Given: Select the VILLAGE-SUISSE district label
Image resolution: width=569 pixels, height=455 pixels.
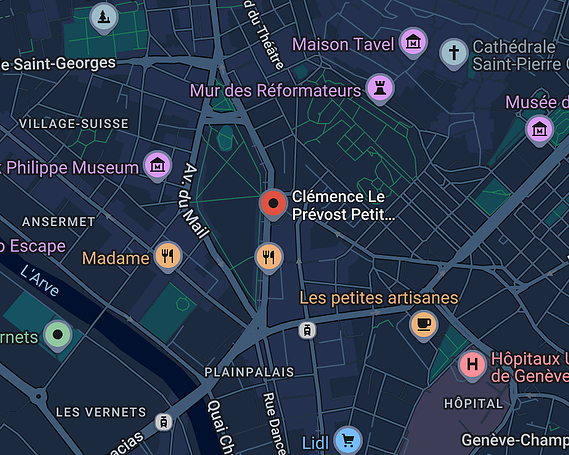Looking at the screenshot, I should (74, 124).
